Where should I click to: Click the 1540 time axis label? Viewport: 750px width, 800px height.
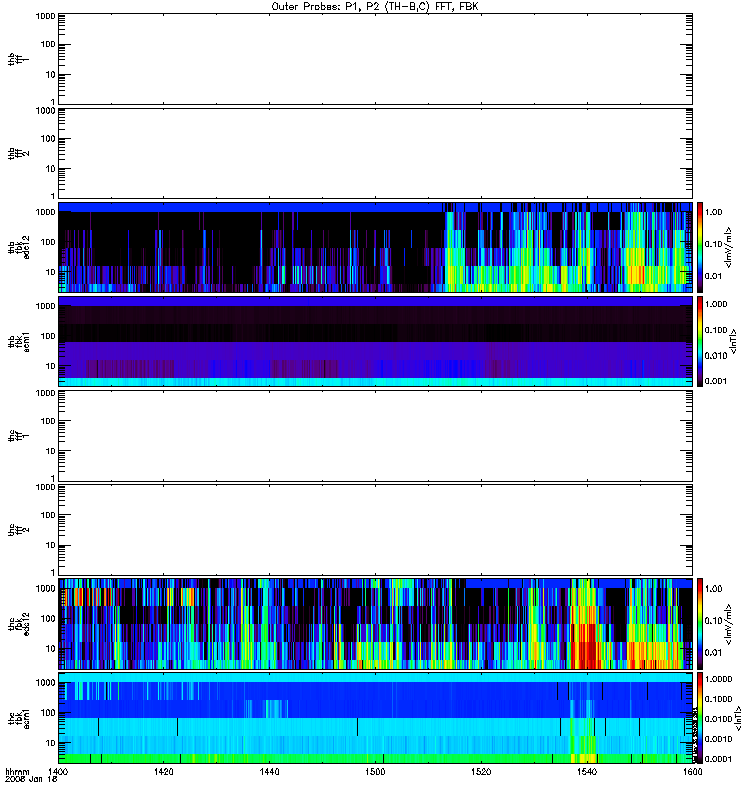[587, 771]
